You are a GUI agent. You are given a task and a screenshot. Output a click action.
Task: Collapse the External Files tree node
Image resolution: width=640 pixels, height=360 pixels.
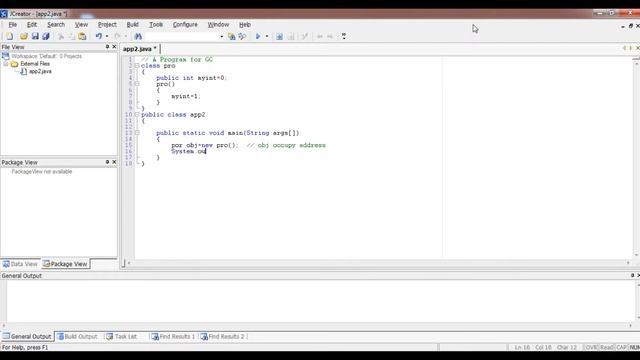click(x=6, y=64)
